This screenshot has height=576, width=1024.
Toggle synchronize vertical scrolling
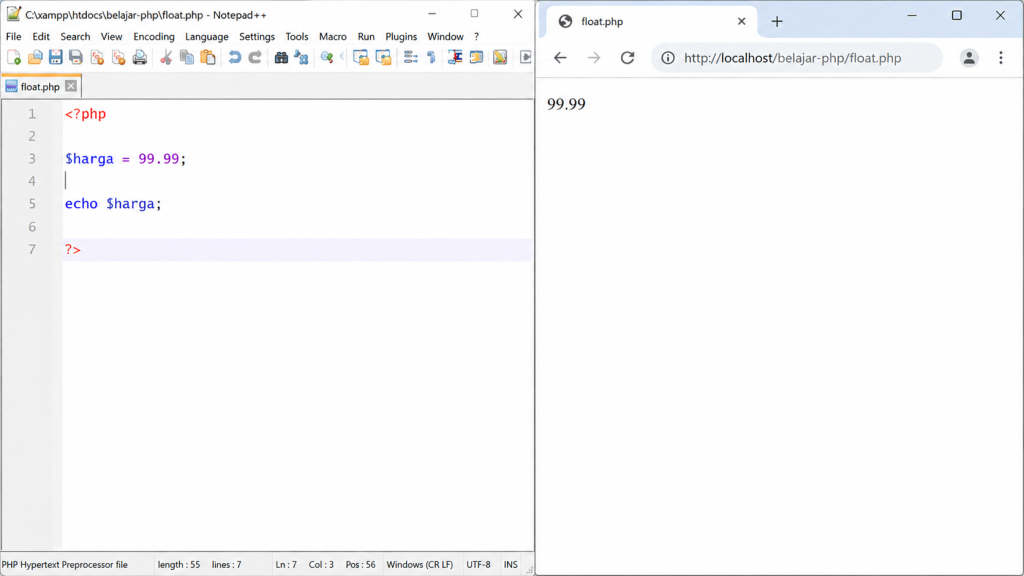[x=360, y=57]
